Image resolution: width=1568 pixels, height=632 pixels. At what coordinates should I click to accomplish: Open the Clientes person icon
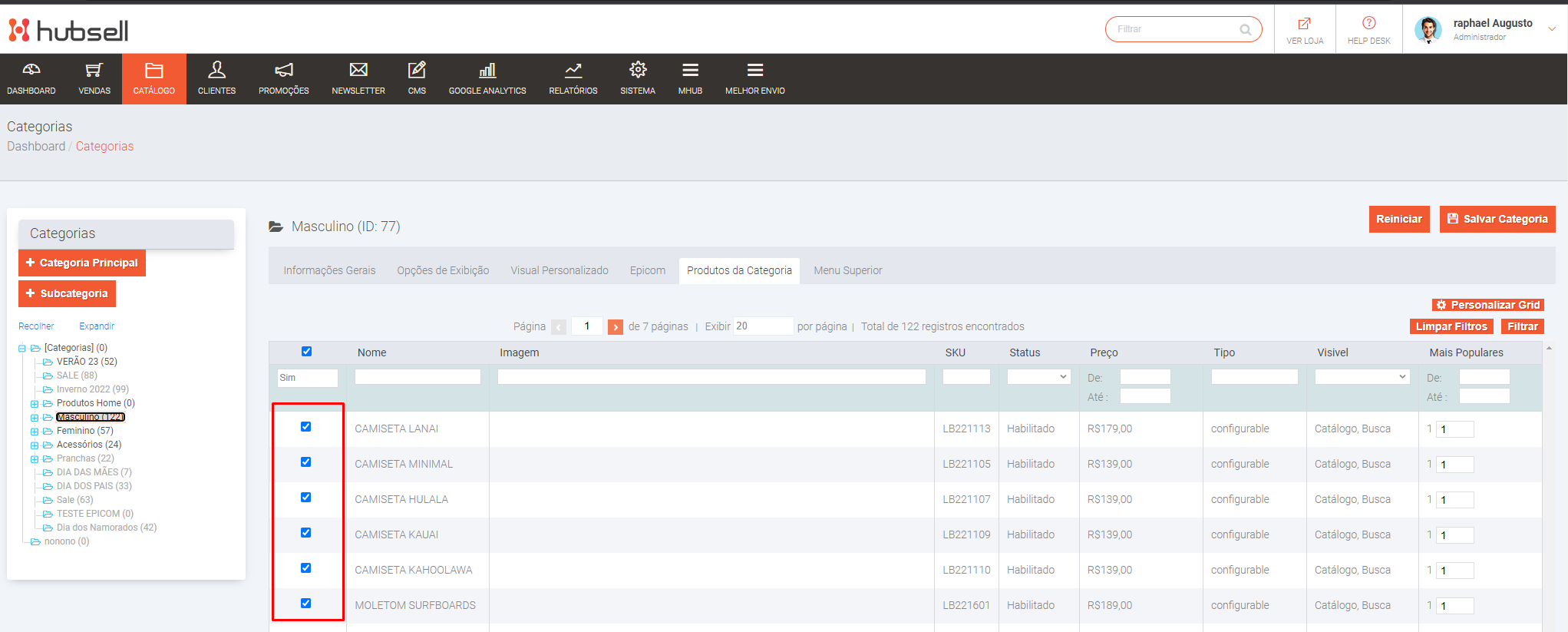pos(216,71)
